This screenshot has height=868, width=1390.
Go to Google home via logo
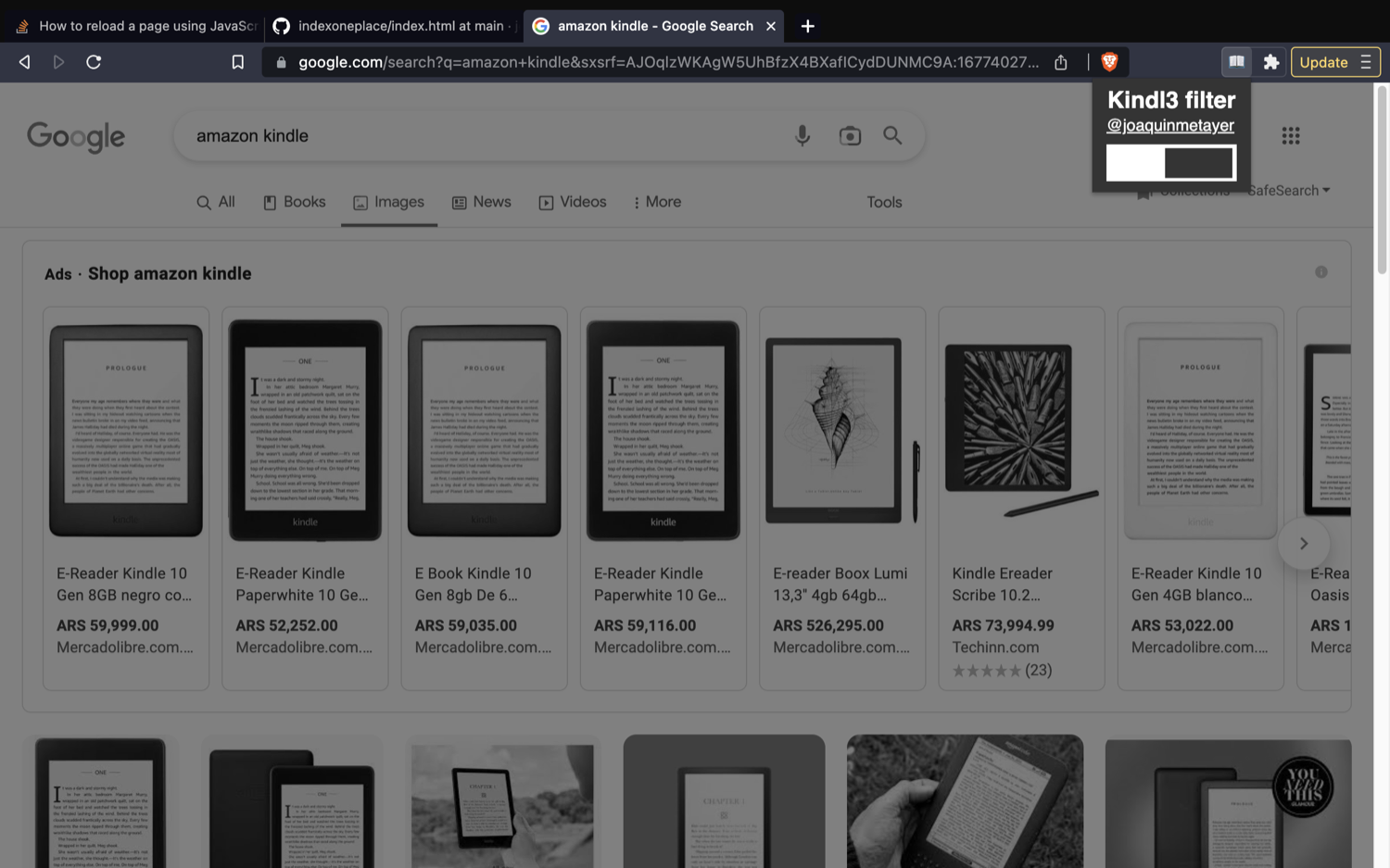pyautogui.click(x=76, y=137)
